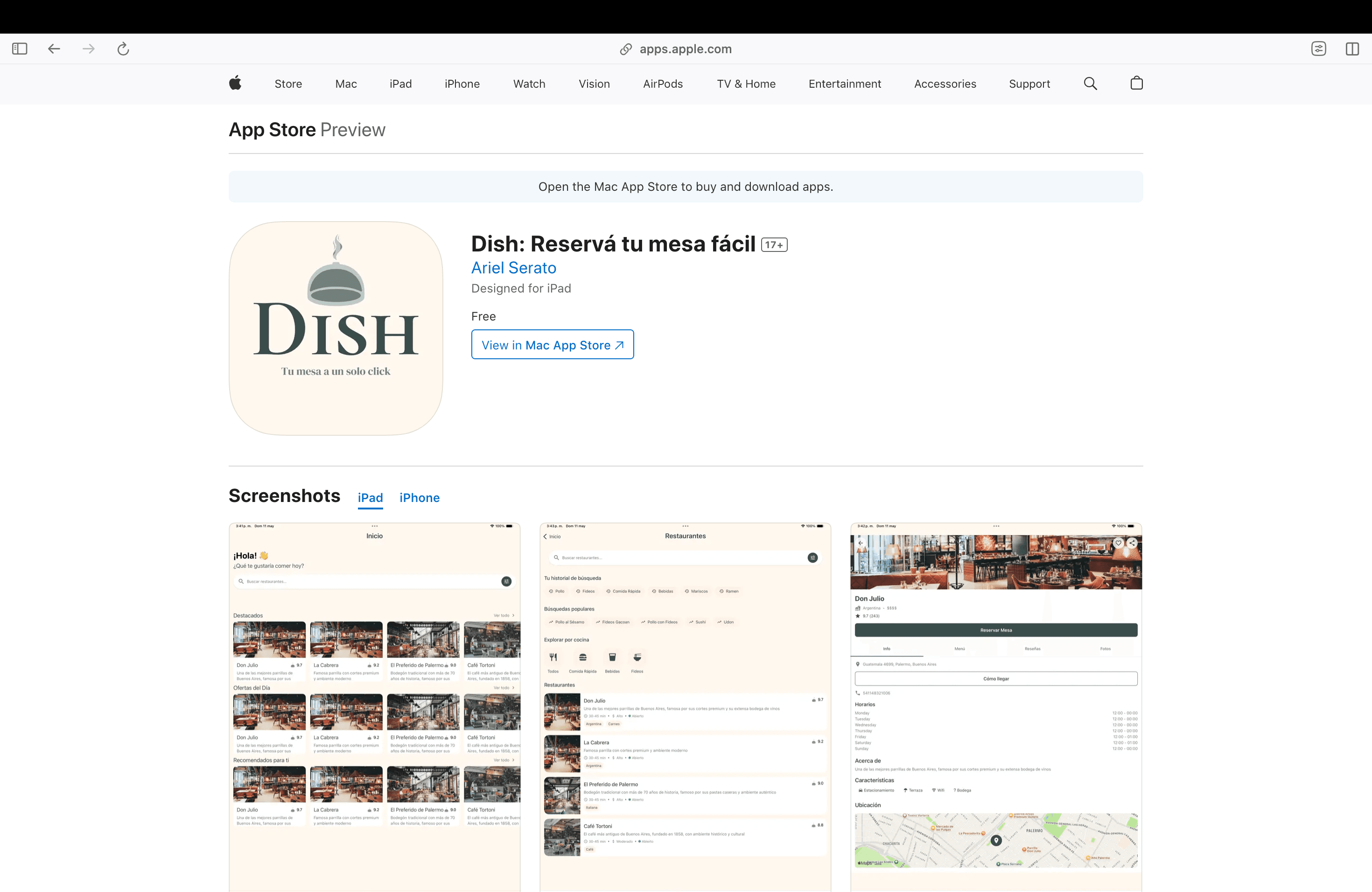Select the iPhone screenshots tab
1372x892 pixels.
420,498
